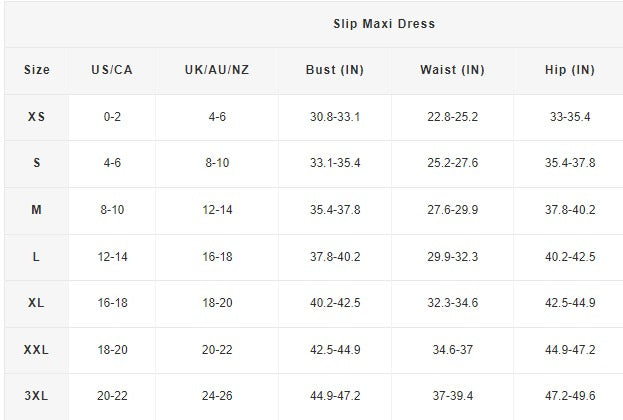Click waist value 34.6-37 for XXL
This screenshot has width=623, height=420.
[x=452, y=350]
